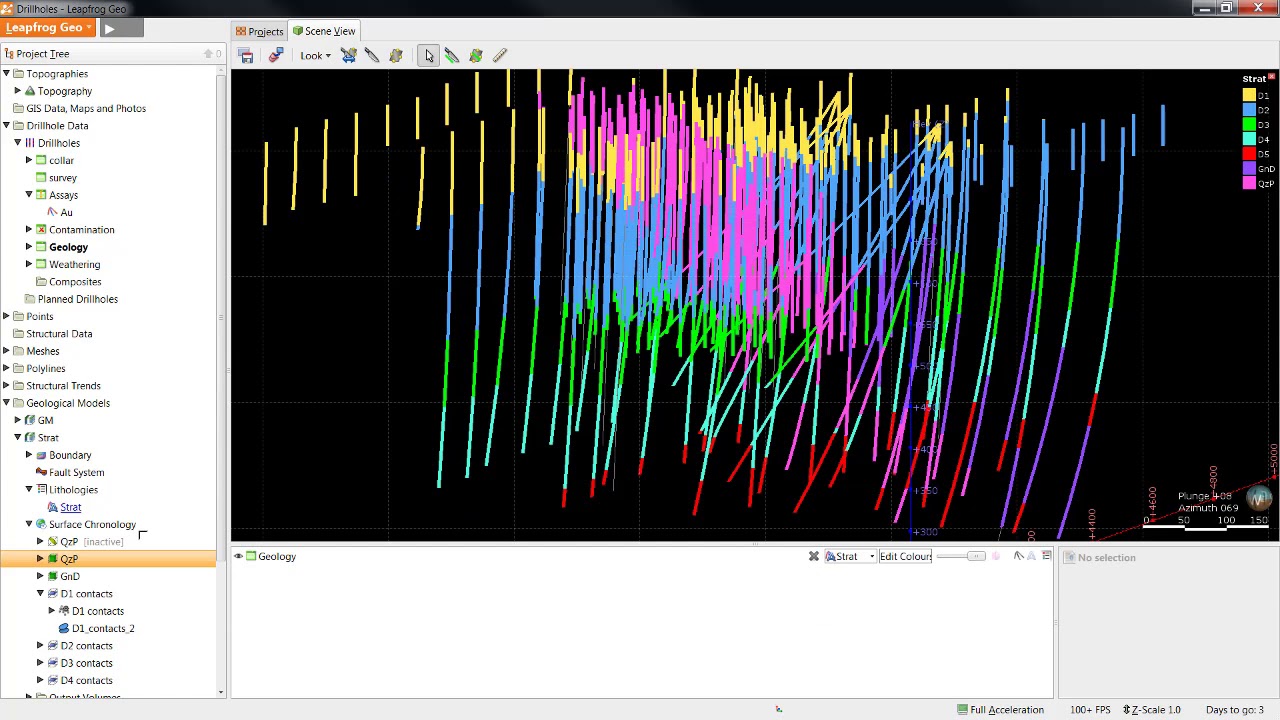Select the Structural Trends folder

[63, 386]
